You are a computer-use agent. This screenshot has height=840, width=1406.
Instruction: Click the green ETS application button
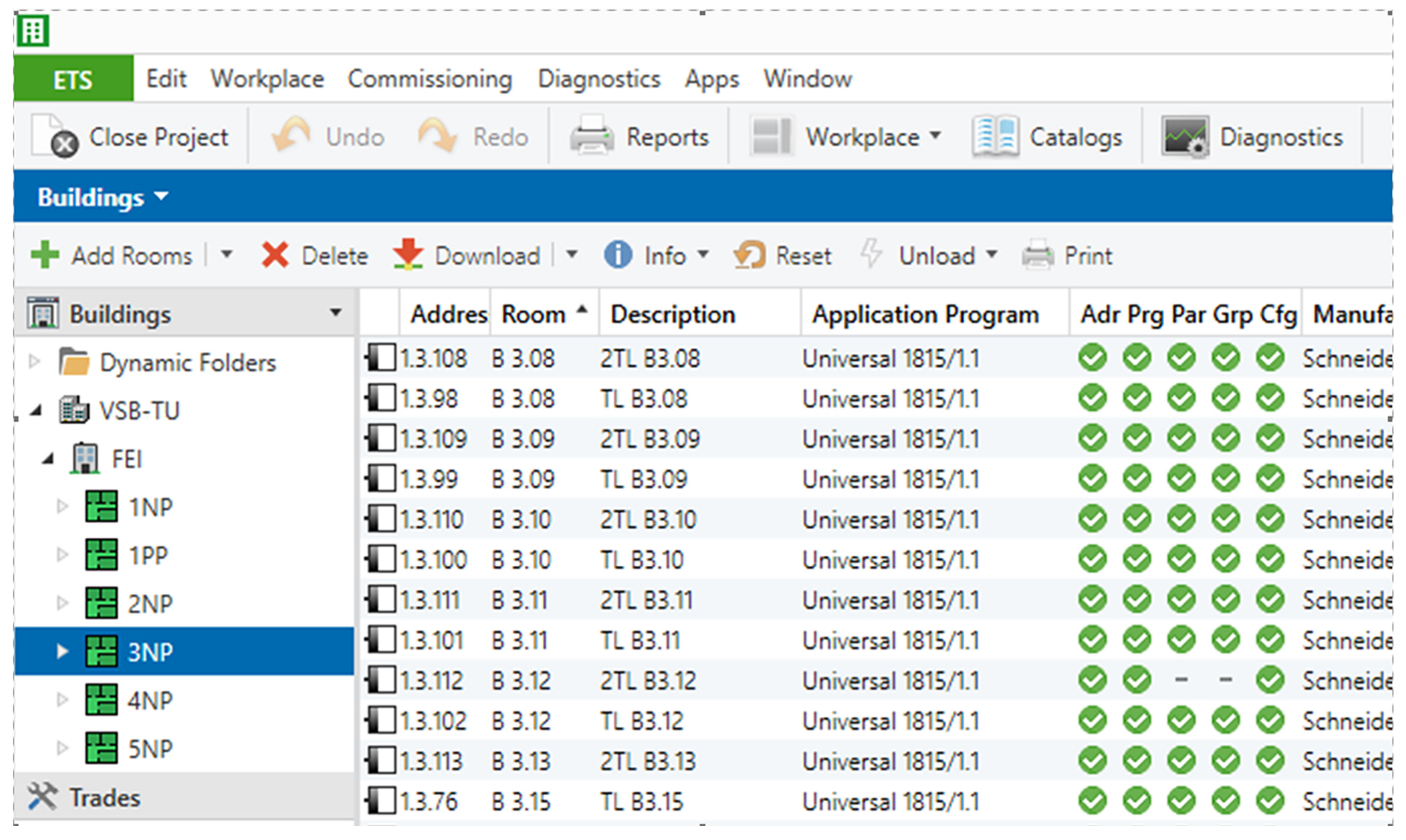coord(73,78)
